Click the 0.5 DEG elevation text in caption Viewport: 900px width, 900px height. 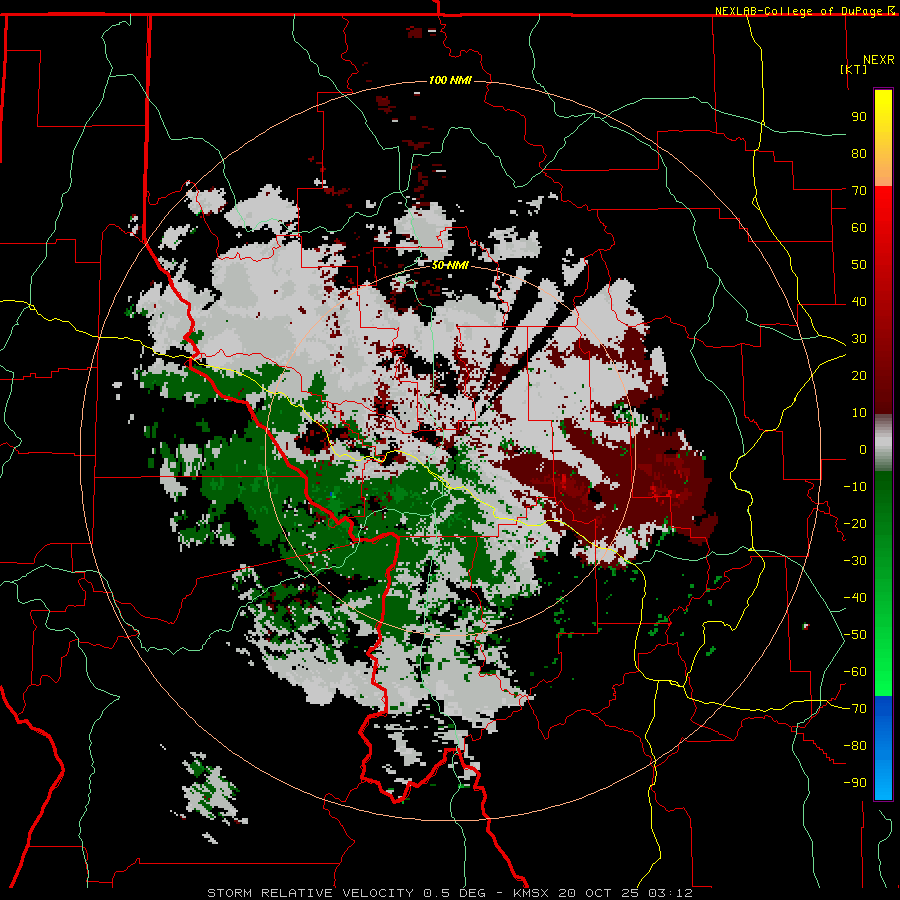[454, 893]
